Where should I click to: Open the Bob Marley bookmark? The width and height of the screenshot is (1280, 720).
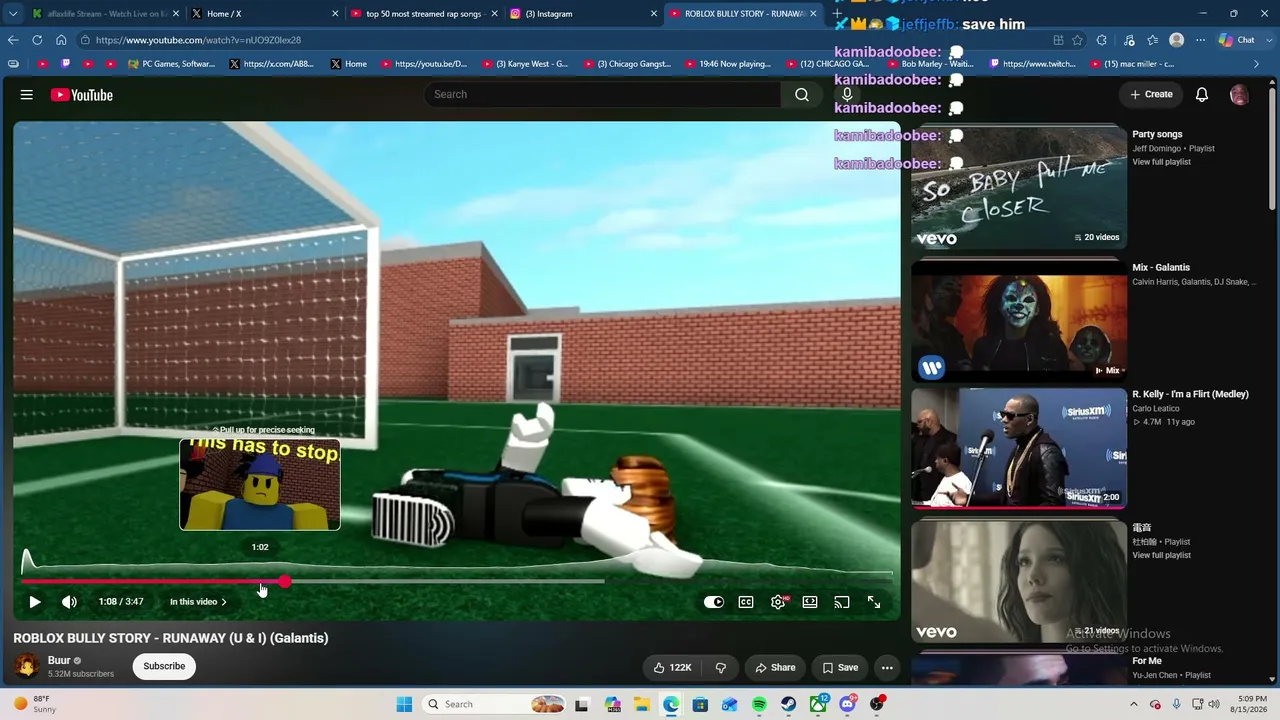(x=930, y=64)
